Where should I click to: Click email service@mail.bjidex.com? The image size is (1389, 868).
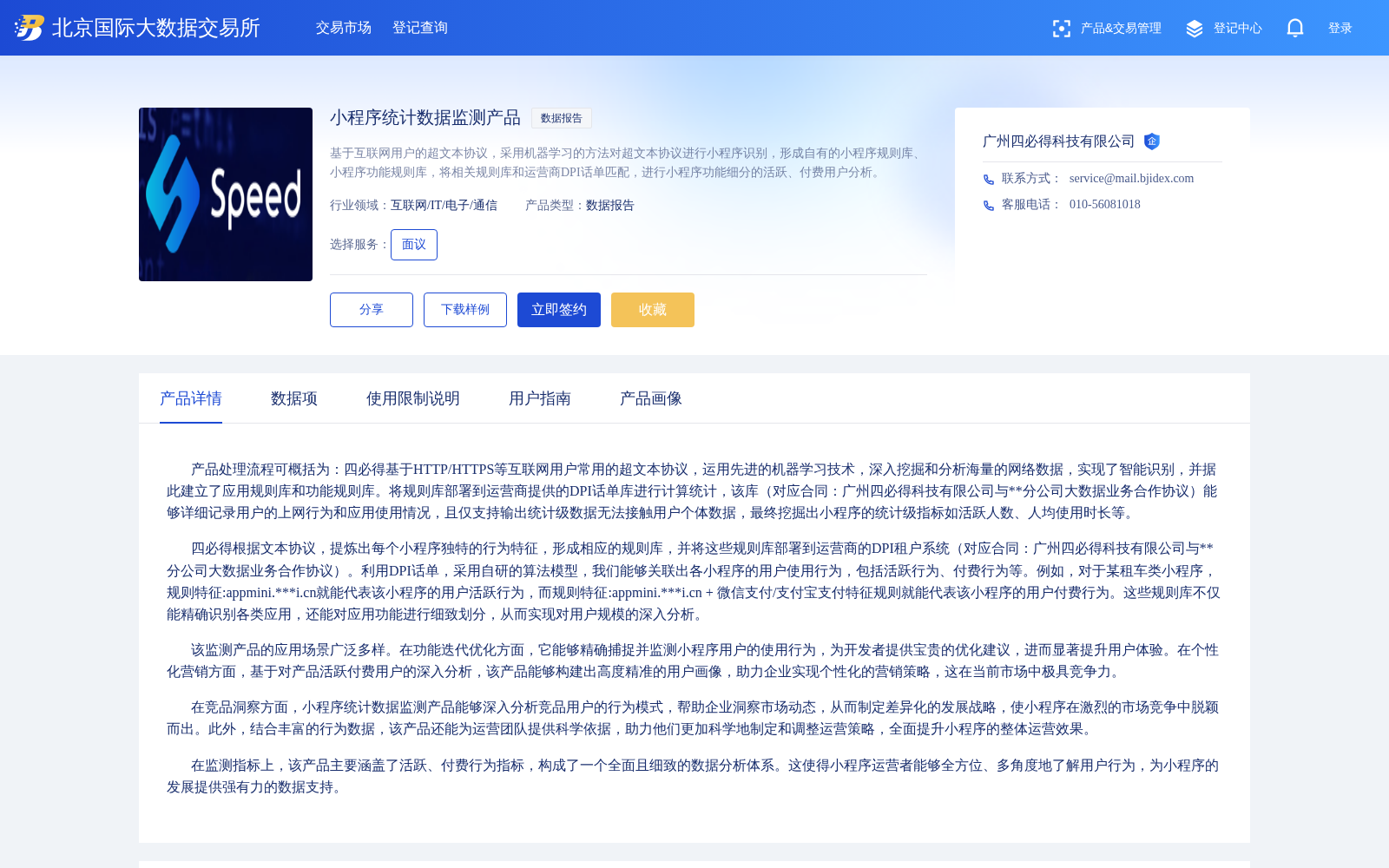click(x=1131, y=178)
